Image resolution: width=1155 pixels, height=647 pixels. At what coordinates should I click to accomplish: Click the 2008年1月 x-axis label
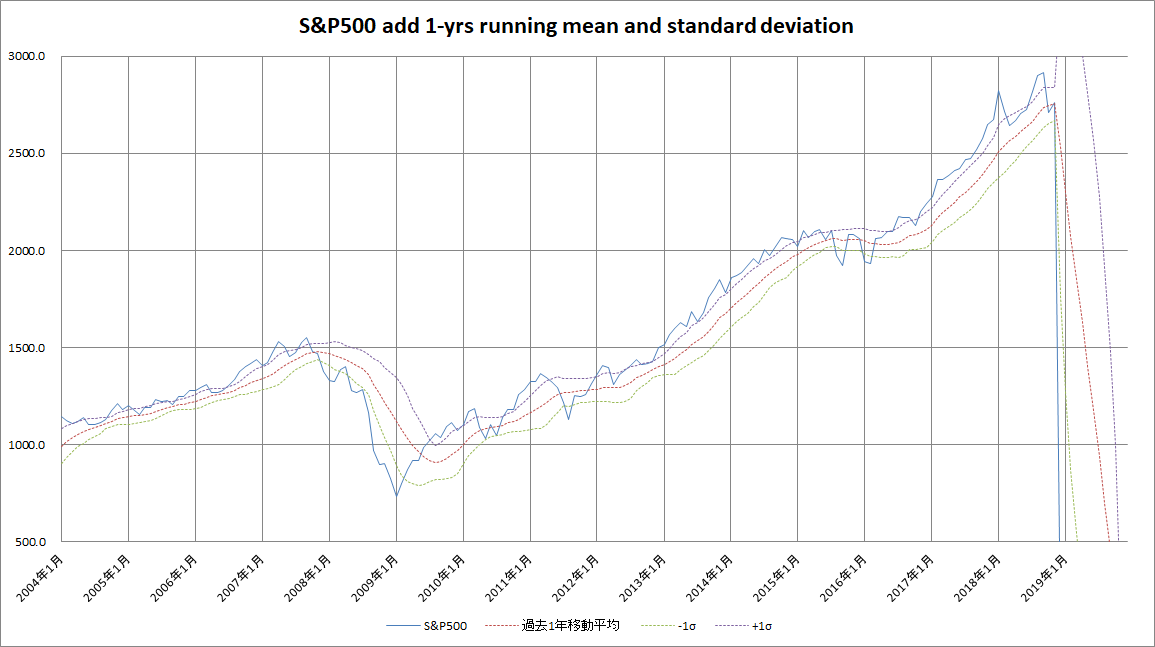(x=309, y=578)
